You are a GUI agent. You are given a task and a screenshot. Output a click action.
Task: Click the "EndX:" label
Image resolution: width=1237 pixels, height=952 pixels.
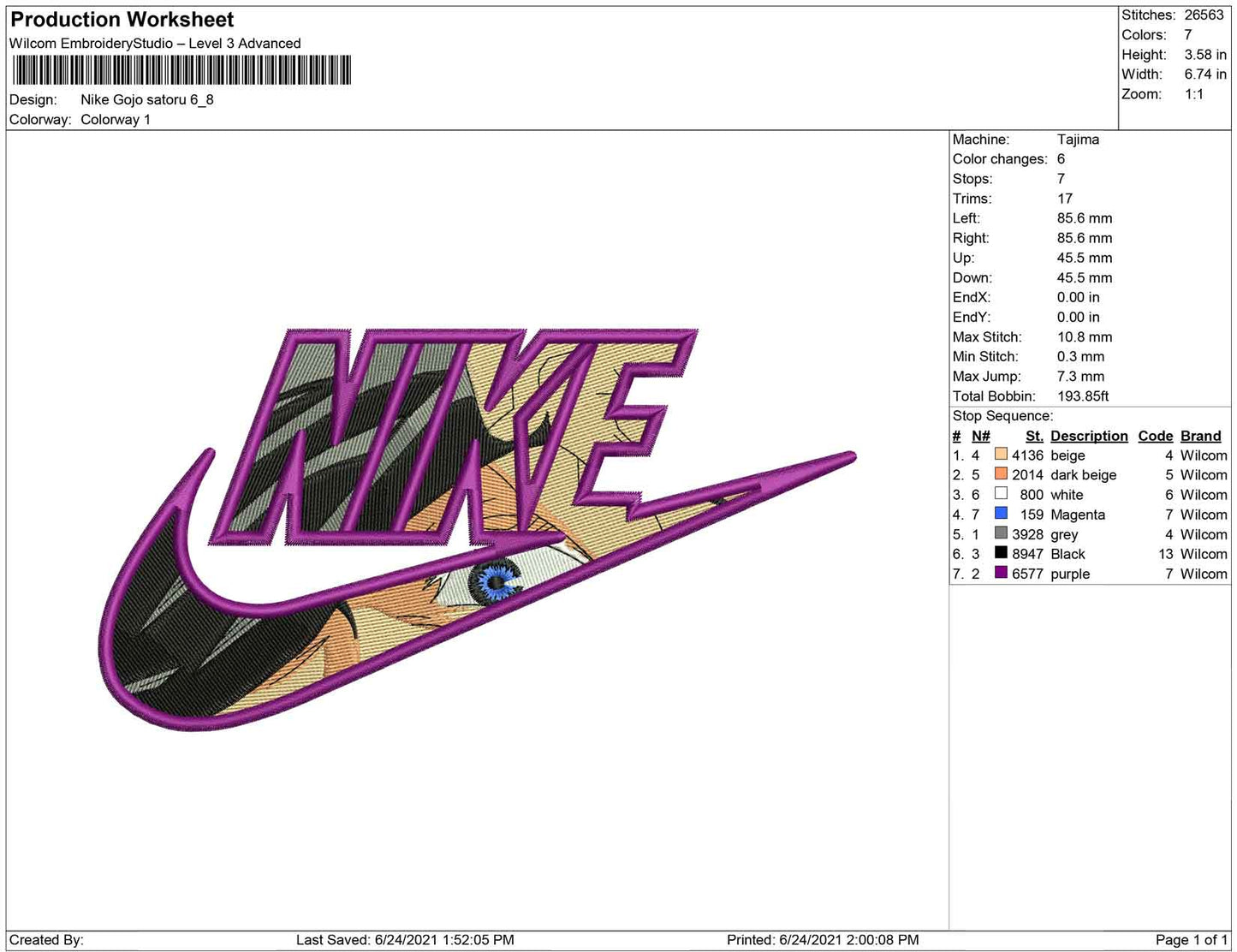click(x=972, y=297)
